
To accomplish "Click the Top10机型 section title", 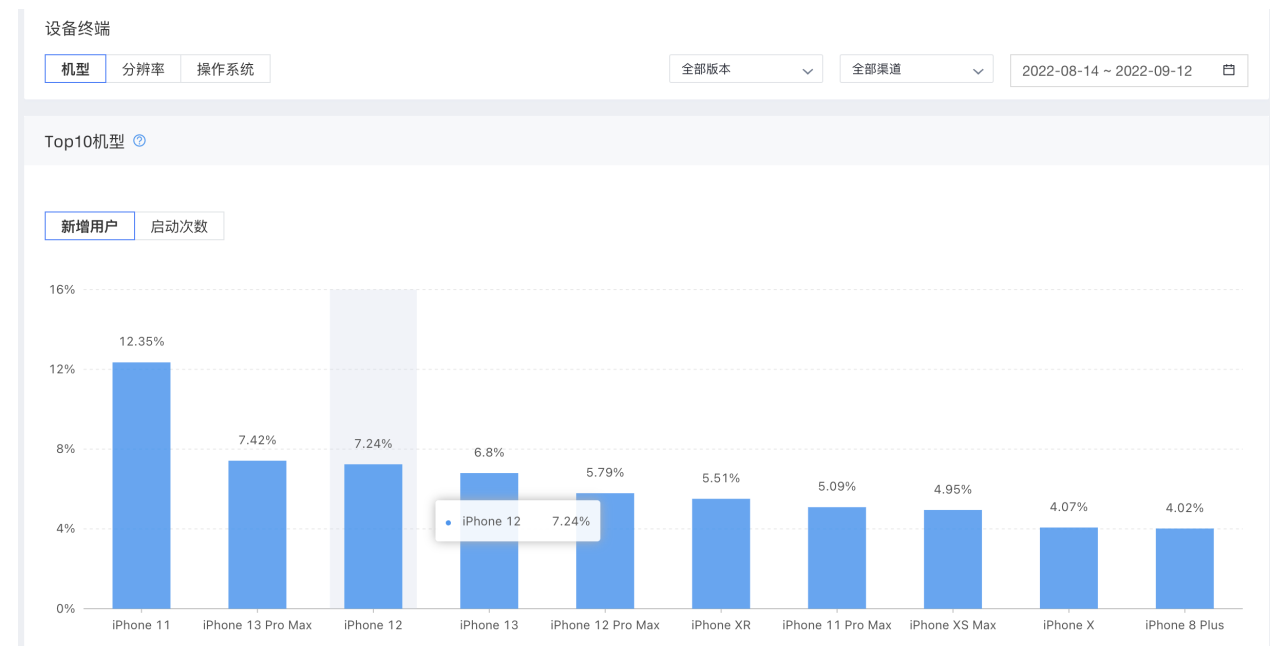I will pyautogui.click(x=85, y=141).
